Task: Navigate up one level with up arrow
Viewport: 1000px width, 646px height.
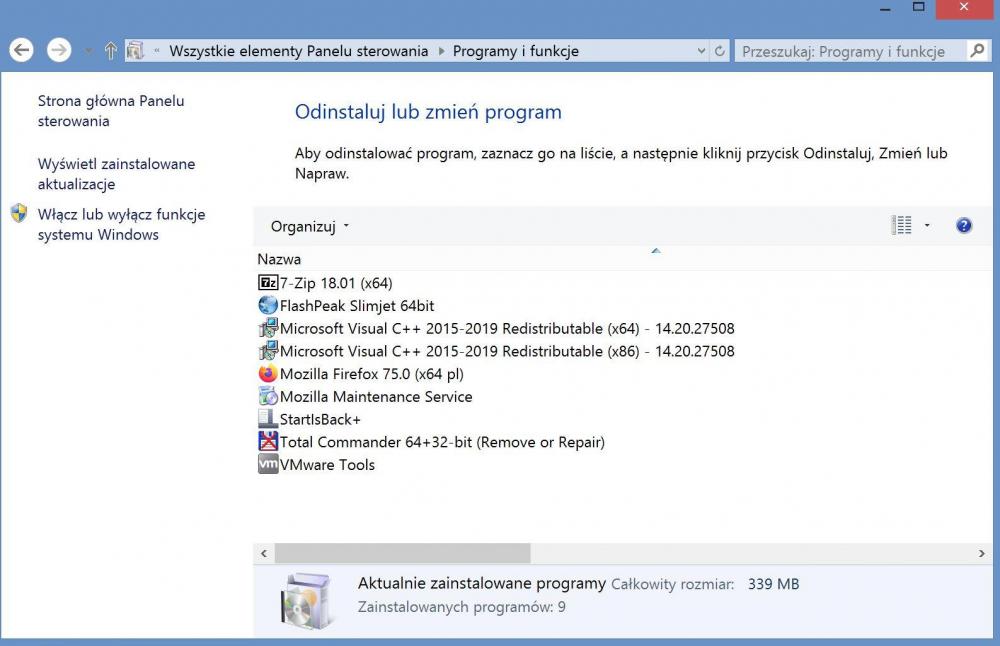Action: pos(111,51)
